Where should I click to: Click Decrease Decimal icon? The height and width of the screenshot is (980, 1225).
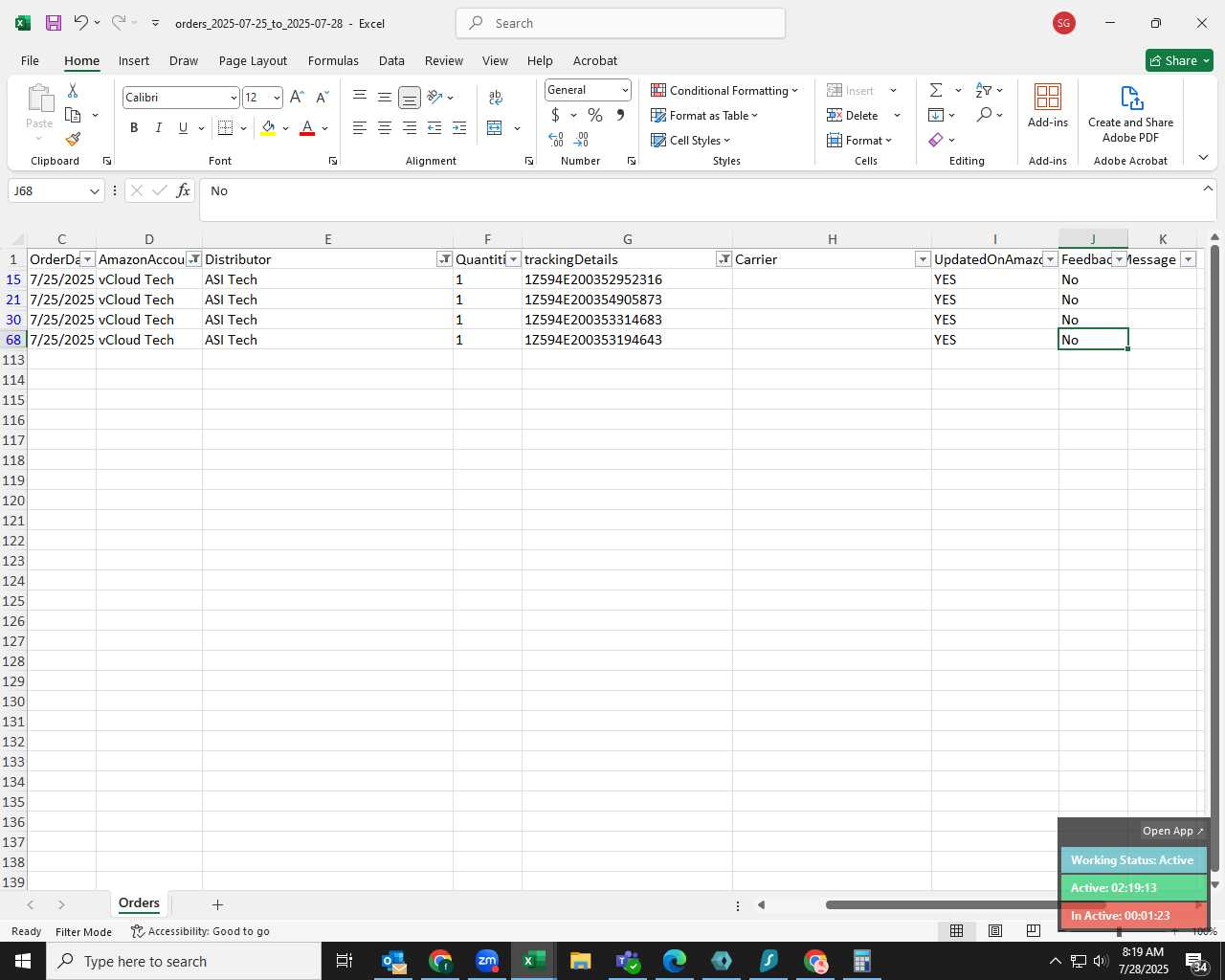(x=581, y=140)
